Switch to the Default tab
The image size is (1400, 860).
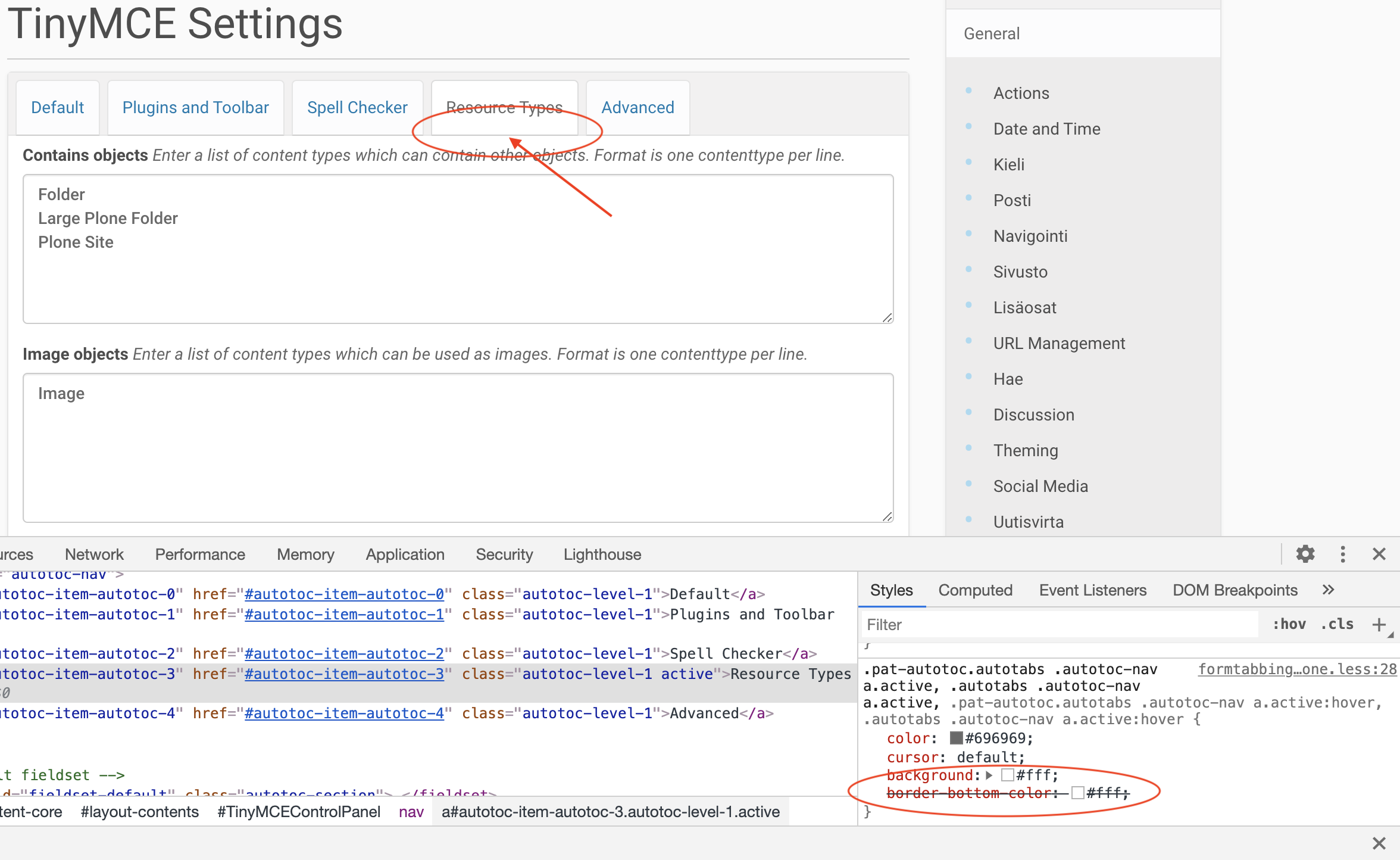[x=58, y=107]
